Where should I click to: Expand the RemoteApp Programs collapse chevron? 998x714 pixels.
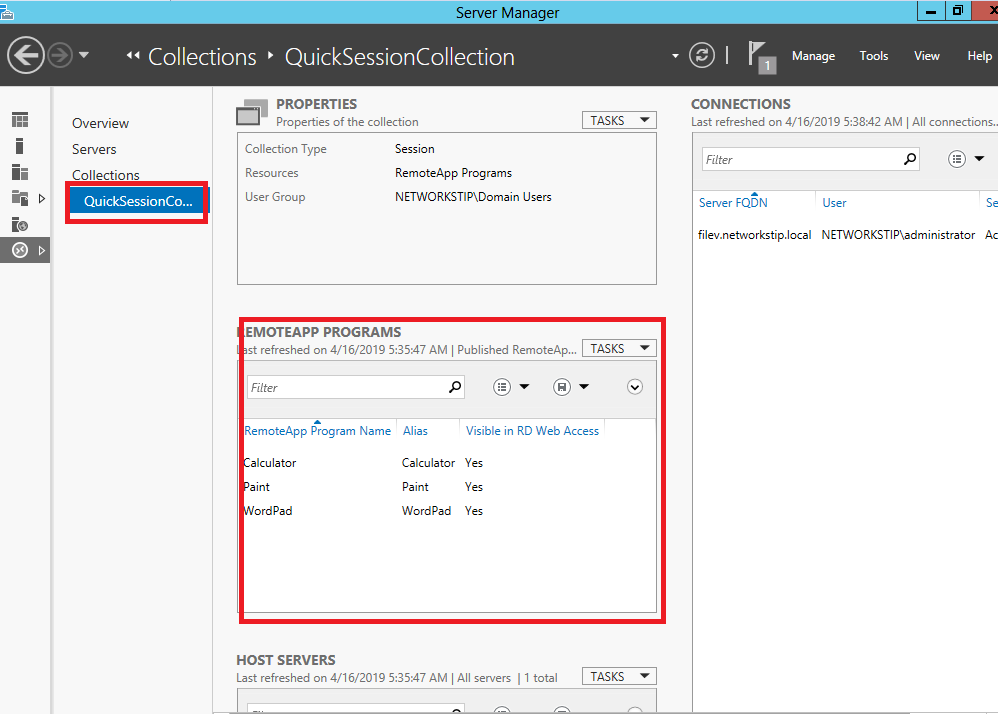pos(634,386)
